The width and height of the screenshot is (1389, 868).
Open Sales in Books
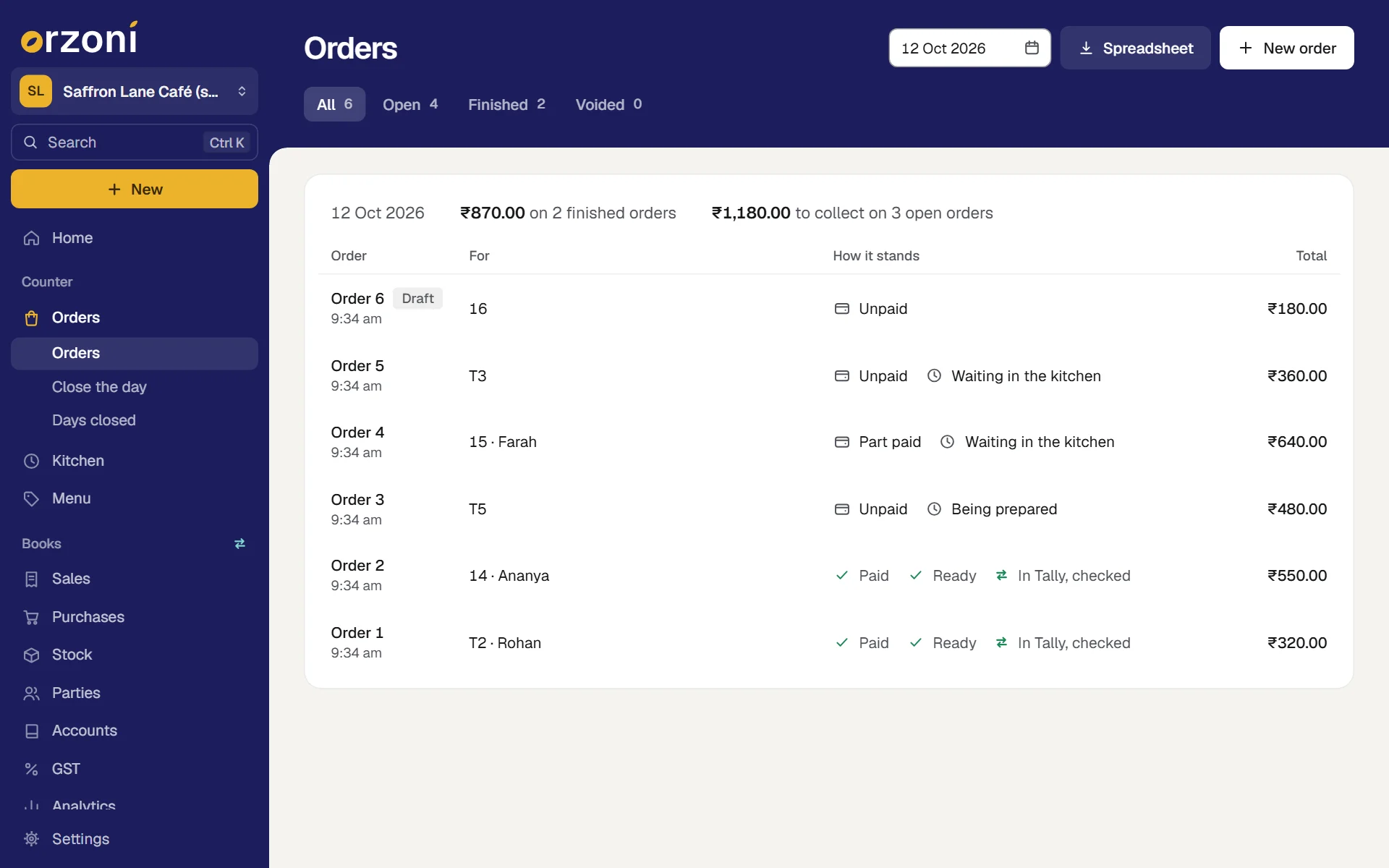[x=135, y=579]
